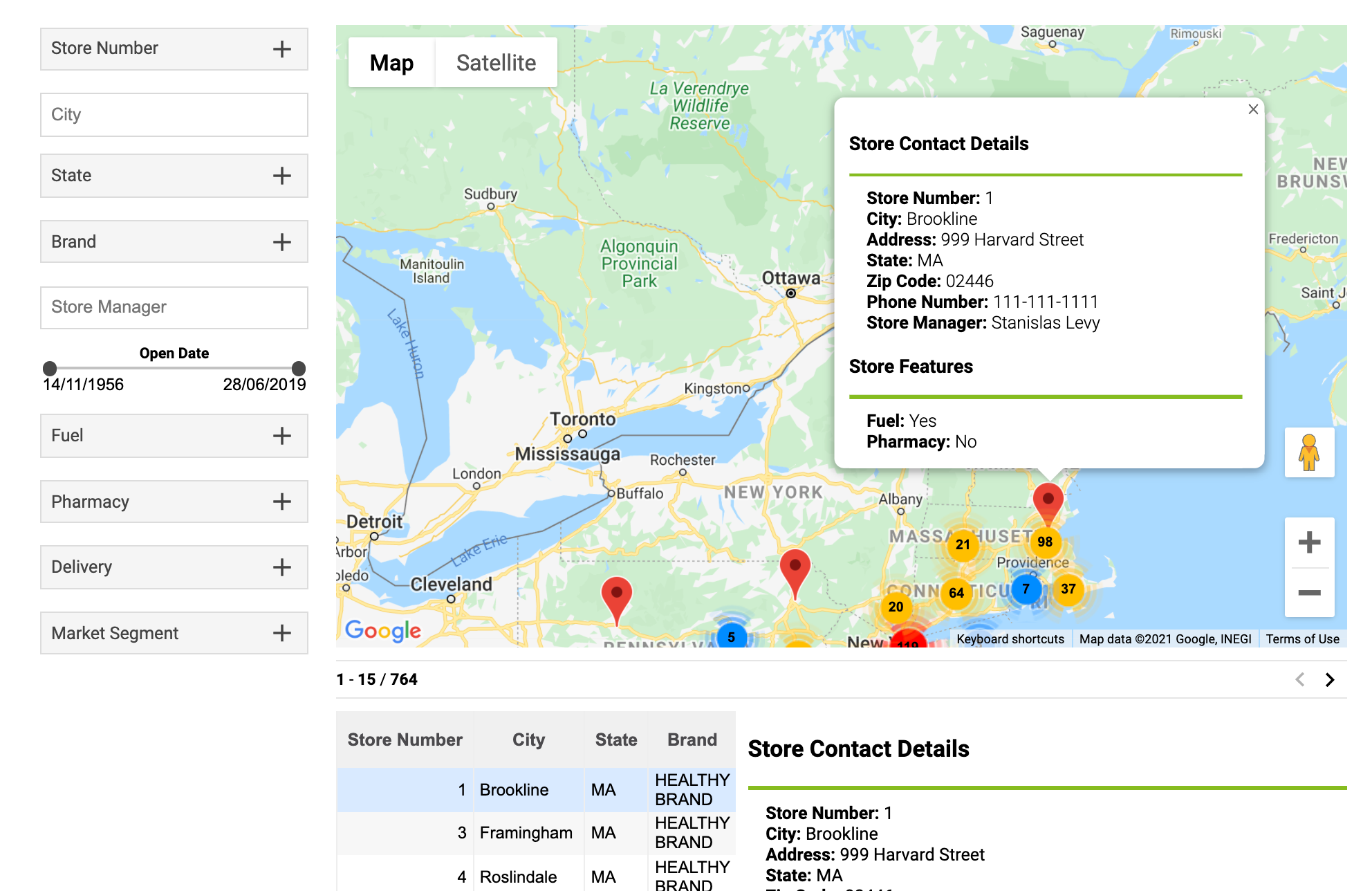Expand the Pharmacy filter
The image size is (1372, 891).
coord(174,502)
